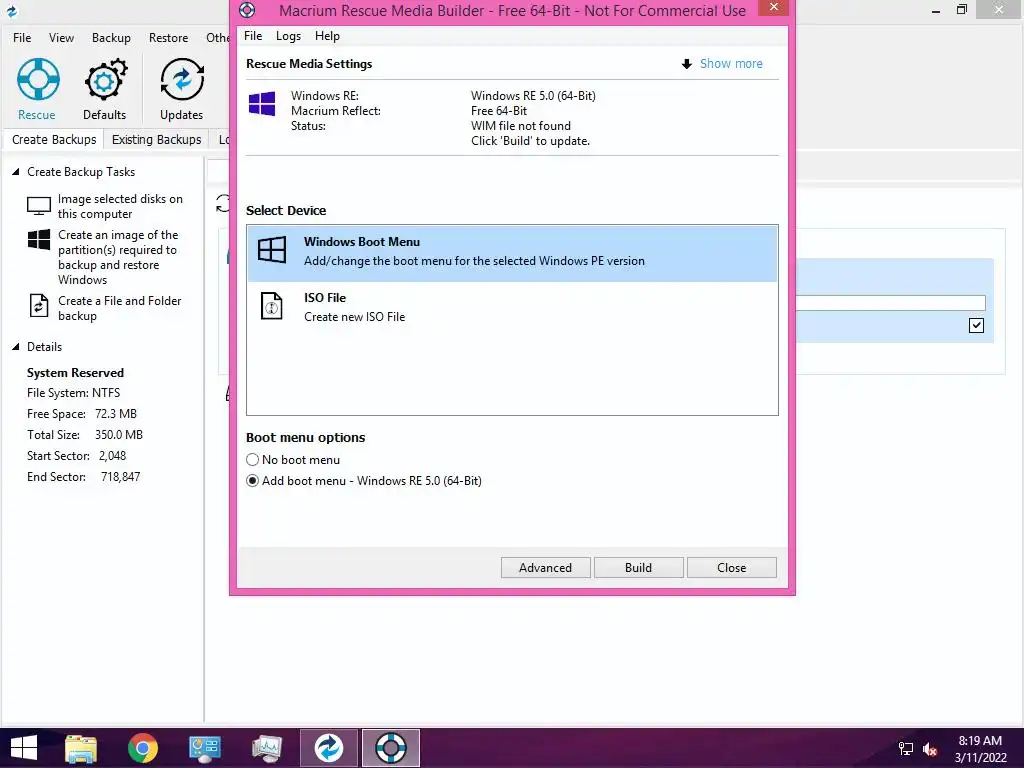
Task: Close the Rescue Media Builder dialog
Action: pos(773,7)
